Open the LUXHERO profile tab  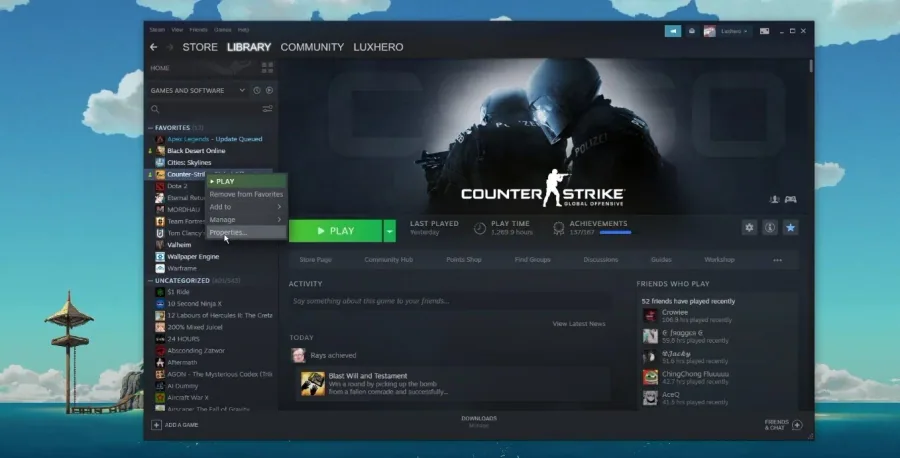pyautogui.click(x=378, y=47)
